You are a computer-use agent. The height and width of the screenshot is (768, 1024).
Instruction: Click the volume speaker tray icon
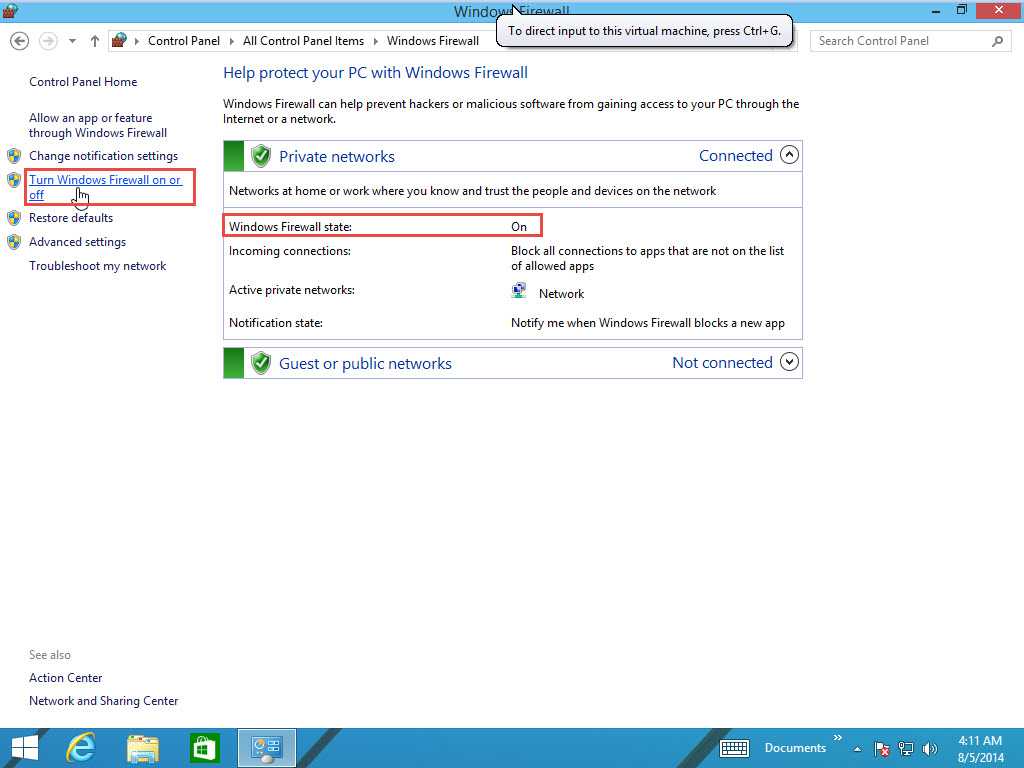[x=930, y=748]
